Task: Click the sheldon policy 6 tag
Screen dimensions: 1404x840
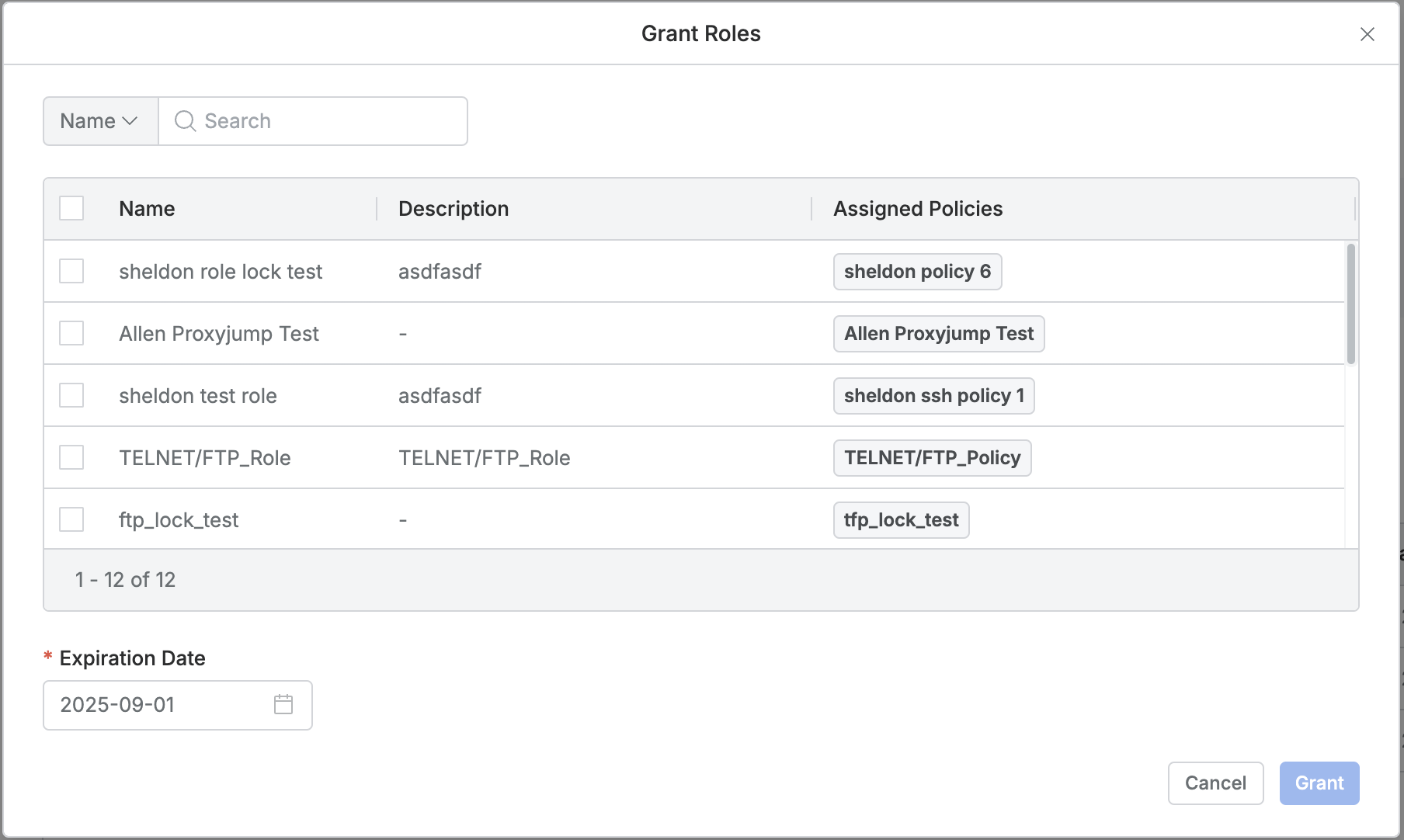Action: click(917, 272)
